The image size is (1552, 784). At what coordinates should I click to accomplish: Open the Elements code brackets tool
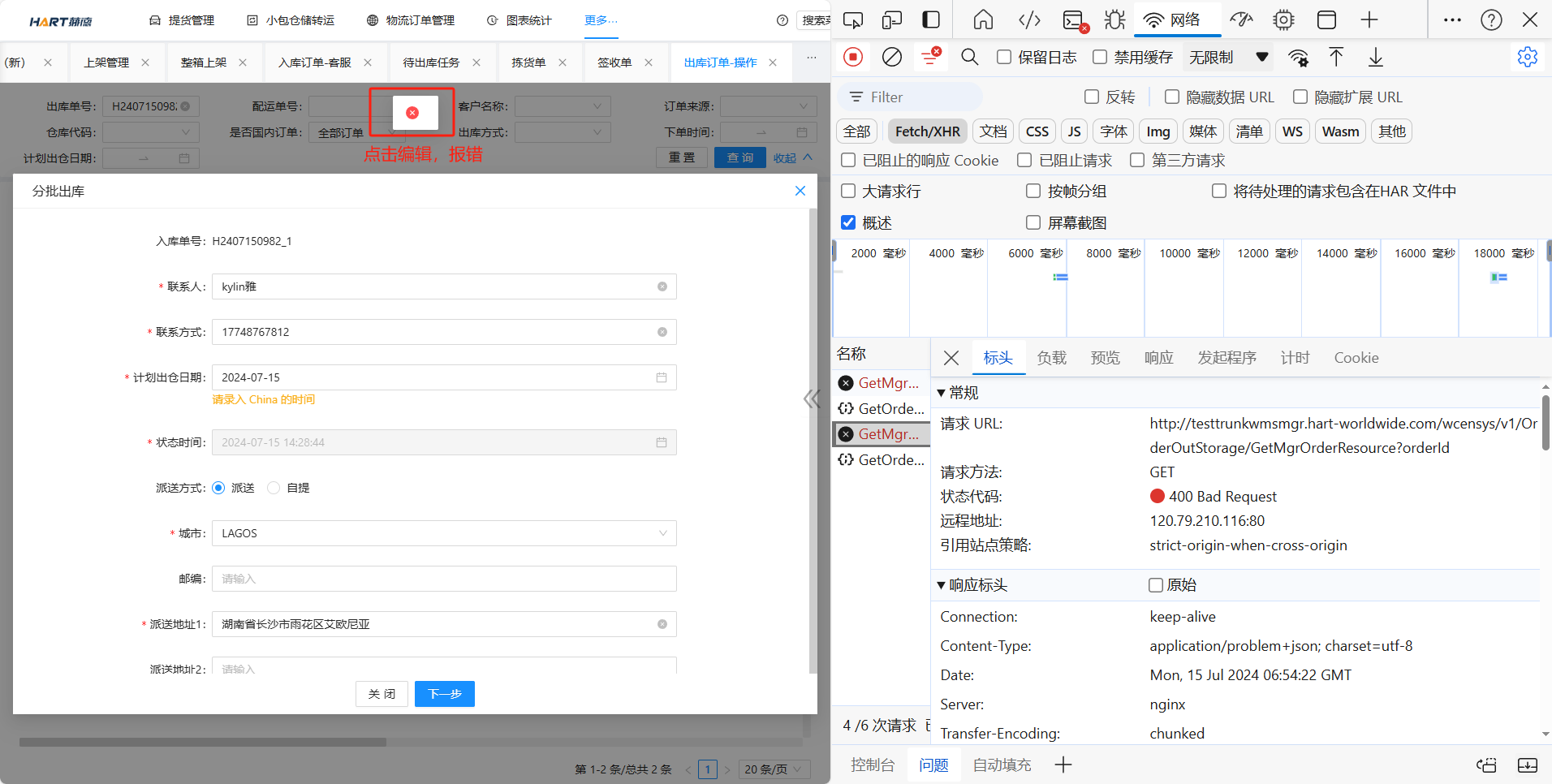(1029, 20)
